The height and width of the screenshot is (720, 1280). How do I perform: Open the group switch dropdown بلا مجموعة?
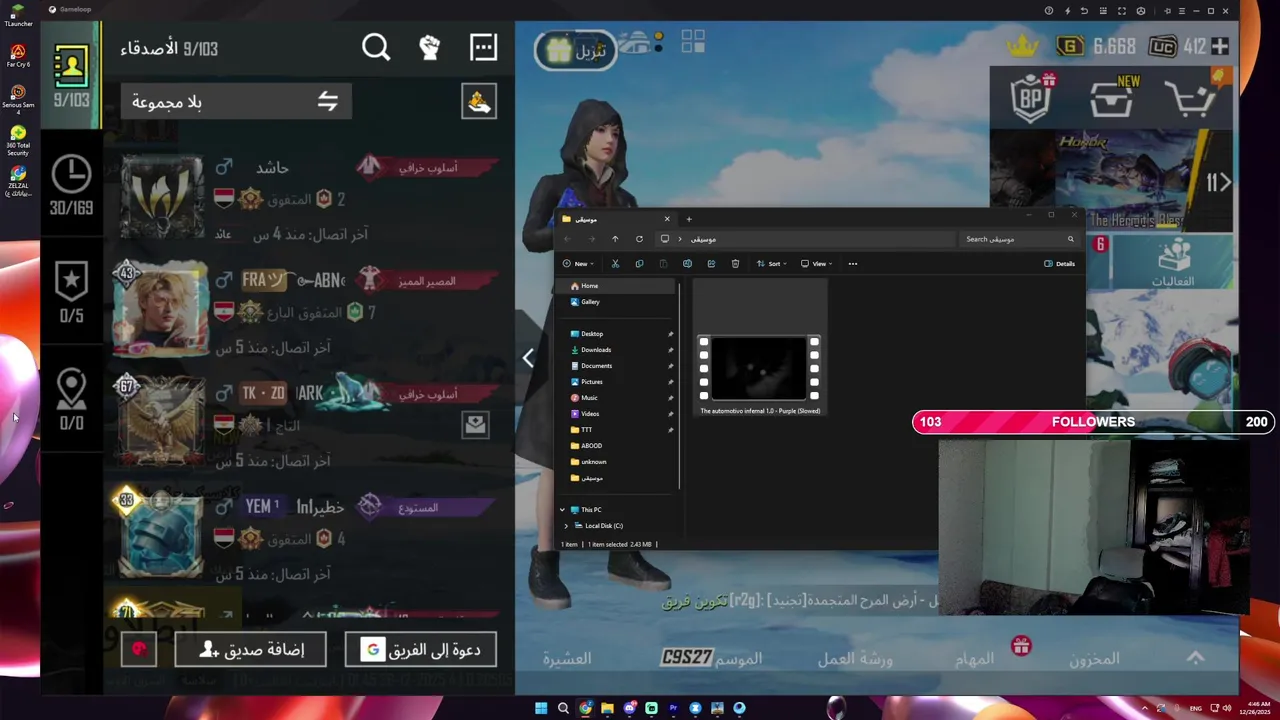[236, 101]
